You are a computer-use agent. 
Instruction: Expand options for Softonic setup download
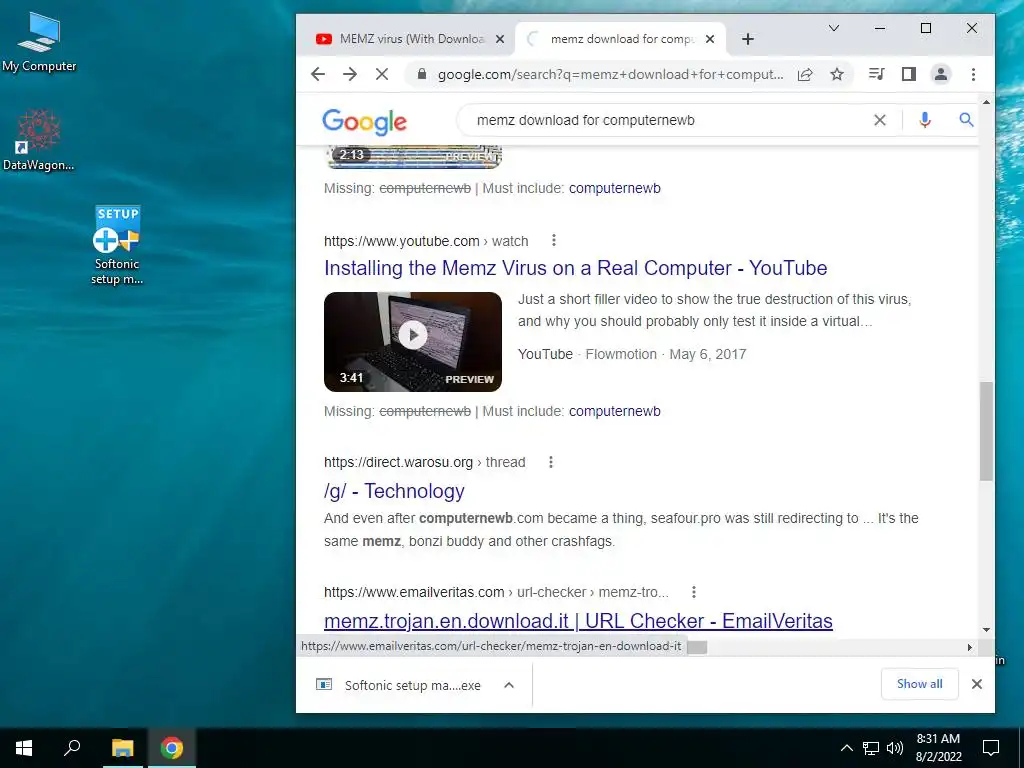coord(509,684)
